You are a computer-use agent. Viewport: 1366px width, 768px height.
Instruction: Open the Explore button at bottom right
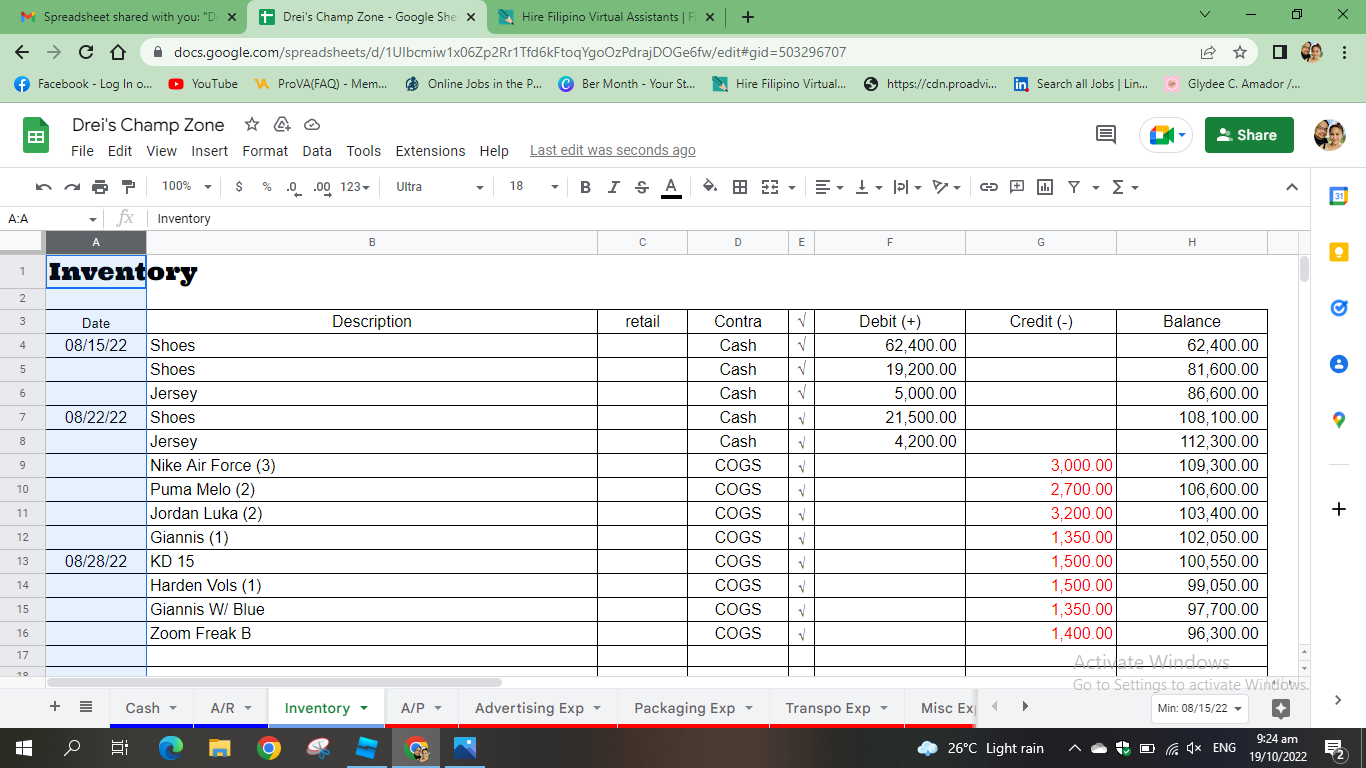1281,708
